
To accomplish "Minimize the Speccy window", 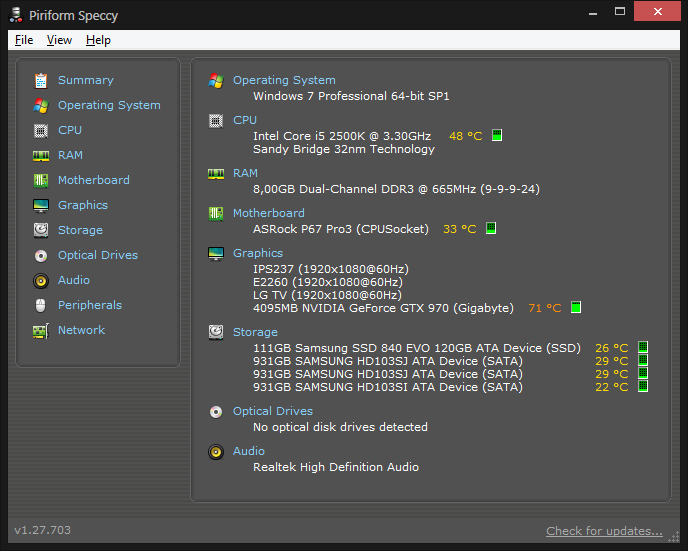I will 593,12.
